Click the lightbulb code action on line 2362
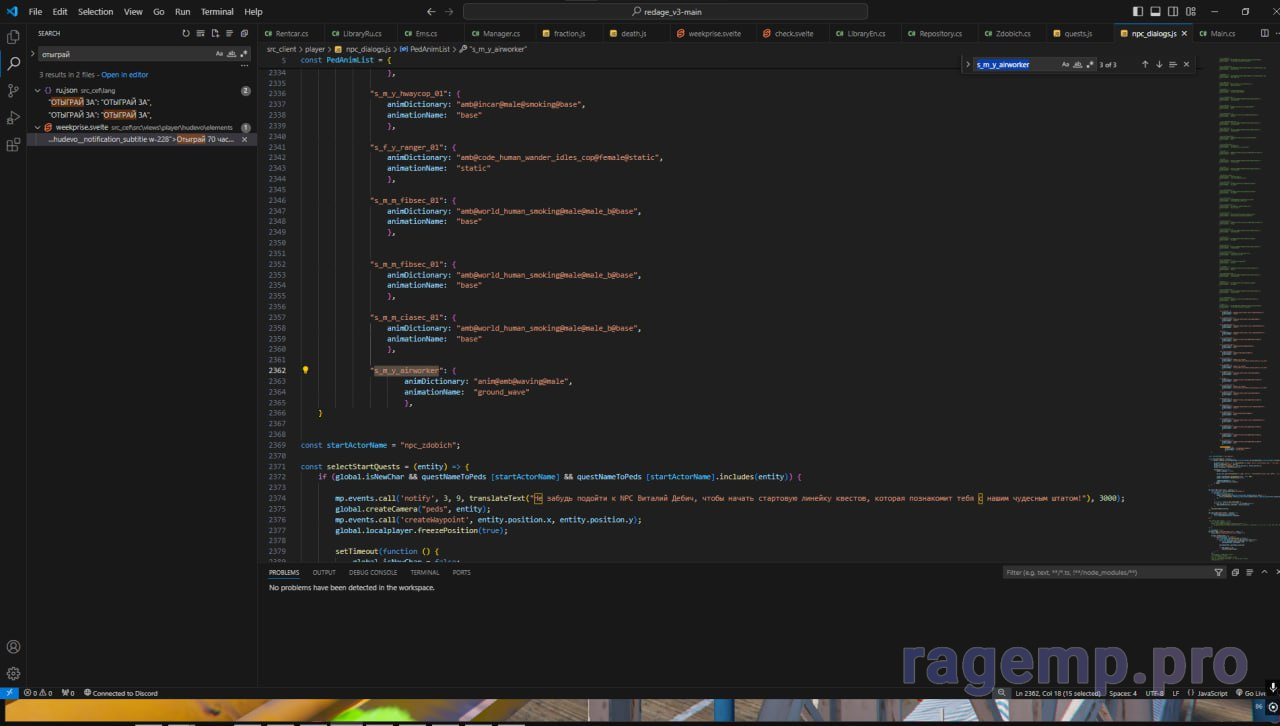1280x726 pixels. point(305,370)
